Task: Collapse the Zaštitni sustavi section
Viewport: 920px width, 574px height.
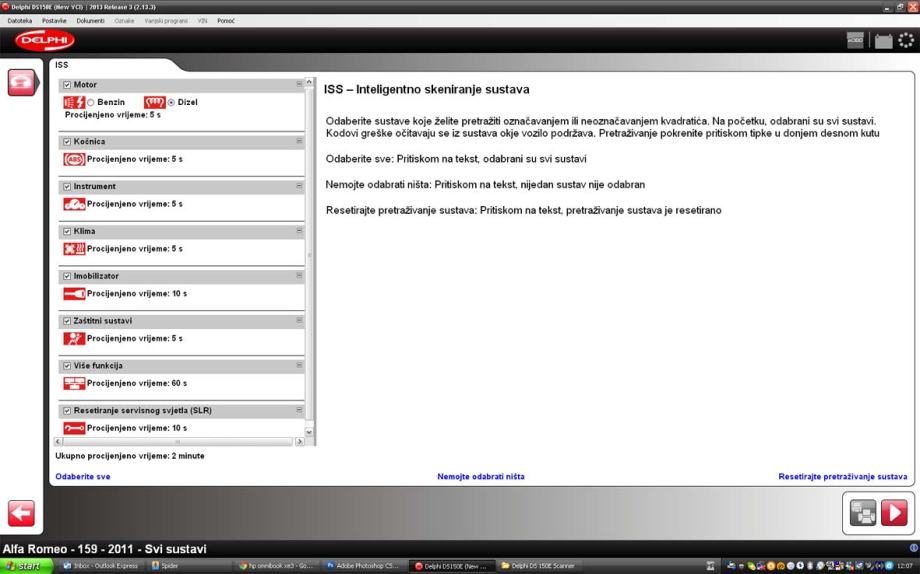Action: tap(299, 320)
